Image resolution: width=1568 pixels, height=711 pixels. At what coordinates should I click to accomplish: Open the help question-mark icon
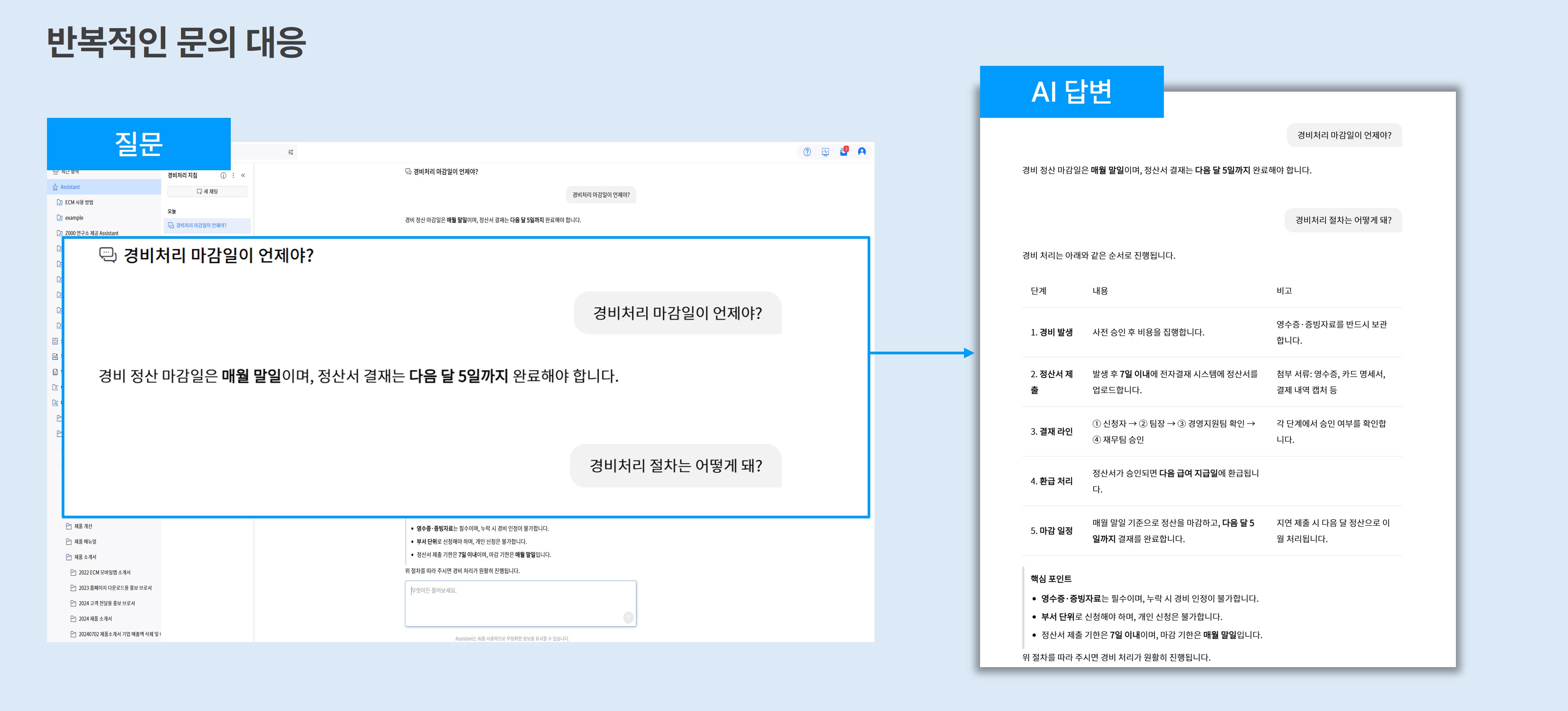807,153
